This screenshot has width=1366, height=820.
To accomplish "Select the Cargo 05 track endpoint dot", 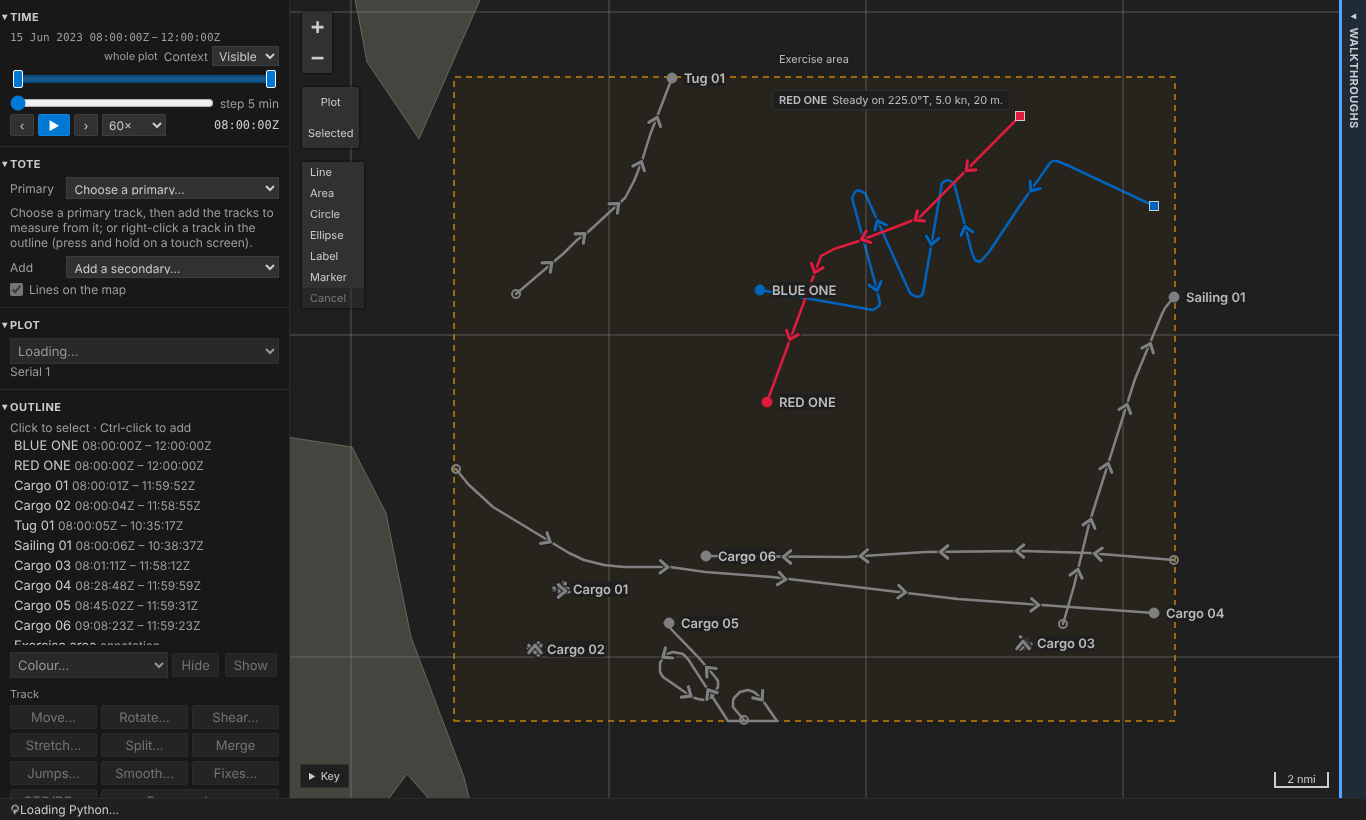I will click(669, 623).
